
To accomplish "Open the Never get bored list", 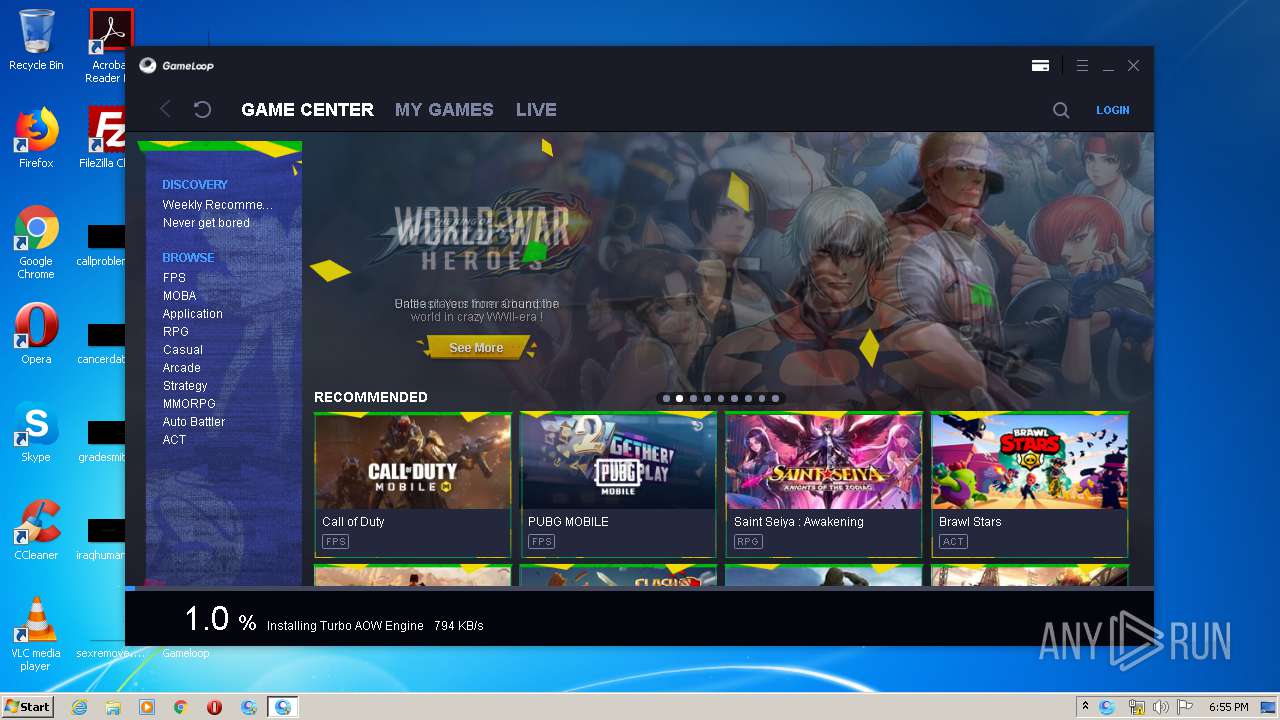I will (x=206, y=223).
